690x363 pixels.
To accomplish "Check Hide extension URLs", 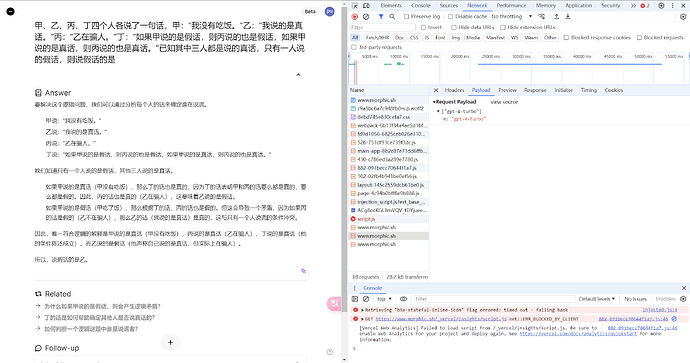I will 503,27.
